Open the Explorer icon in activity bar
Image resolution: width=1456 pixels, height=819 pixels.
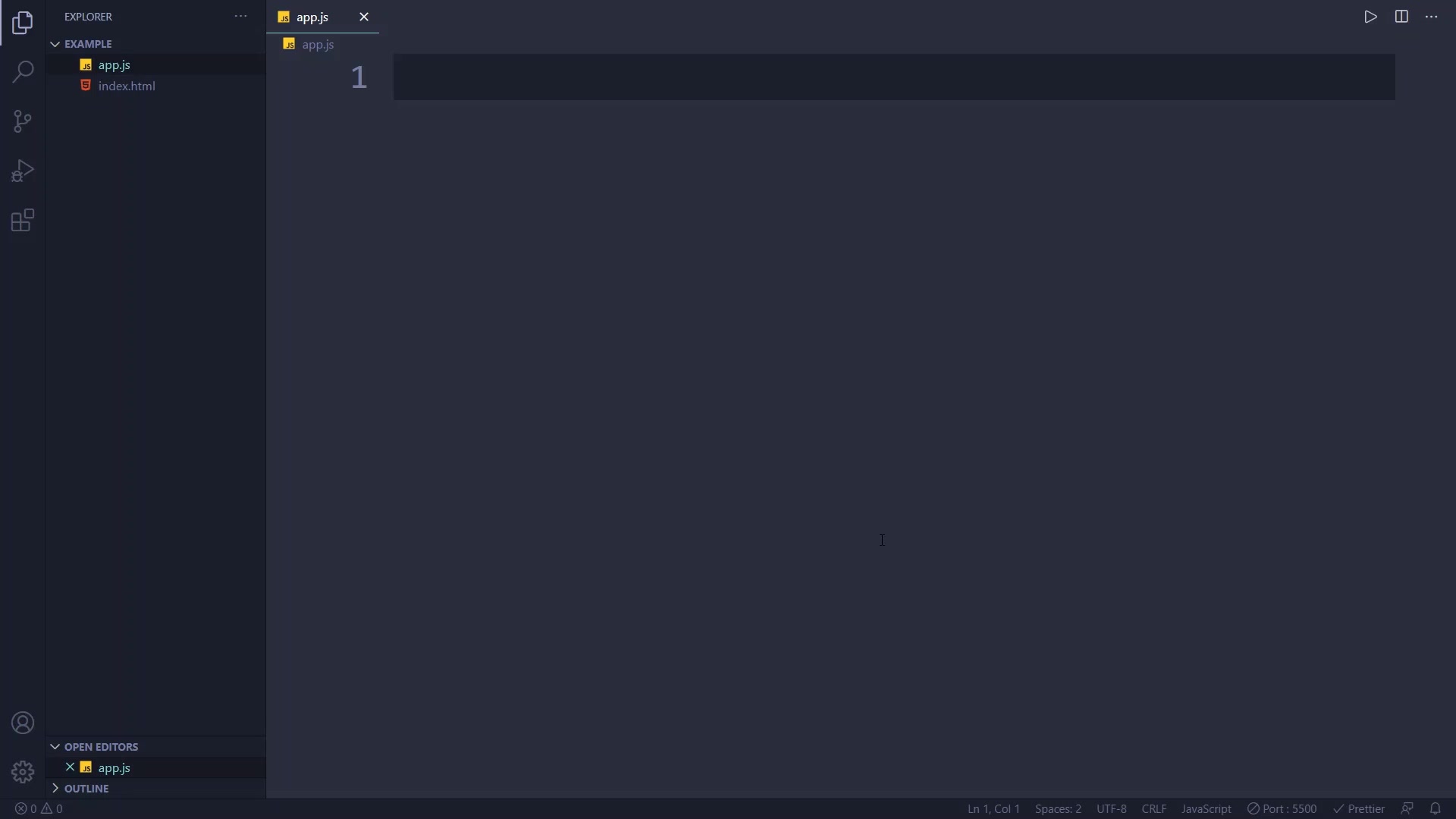coord(22,23)
